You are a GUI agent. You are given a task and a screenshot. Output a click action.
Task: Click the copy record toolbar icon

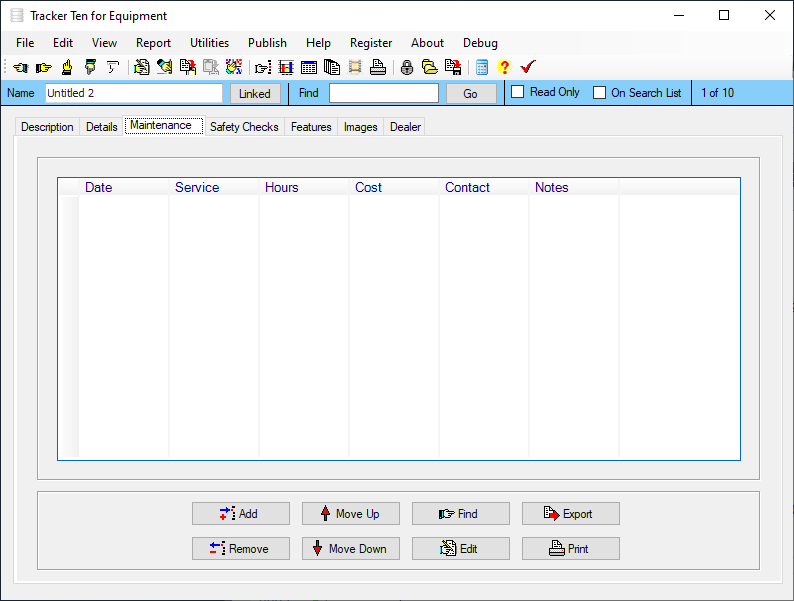point(188,67)
